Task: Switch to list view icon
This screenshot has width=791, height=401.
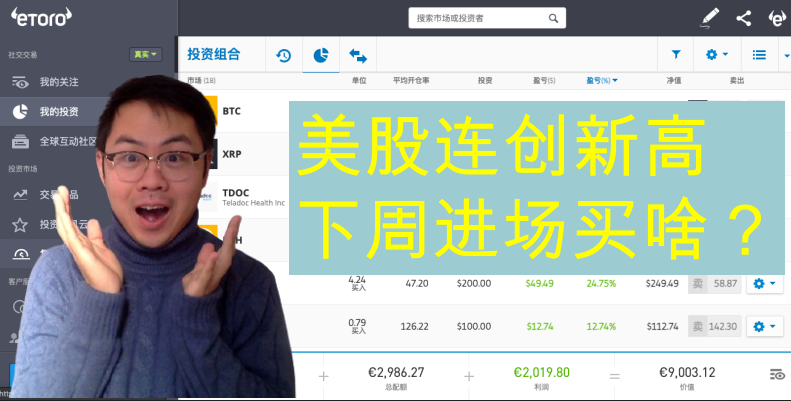Action: [759, 54]
